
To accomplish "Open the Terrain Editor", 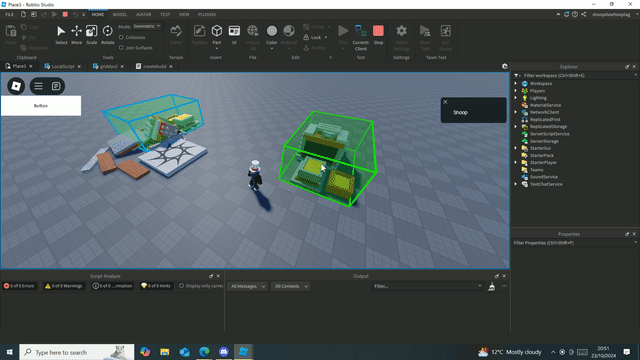I will pos(176,34).
